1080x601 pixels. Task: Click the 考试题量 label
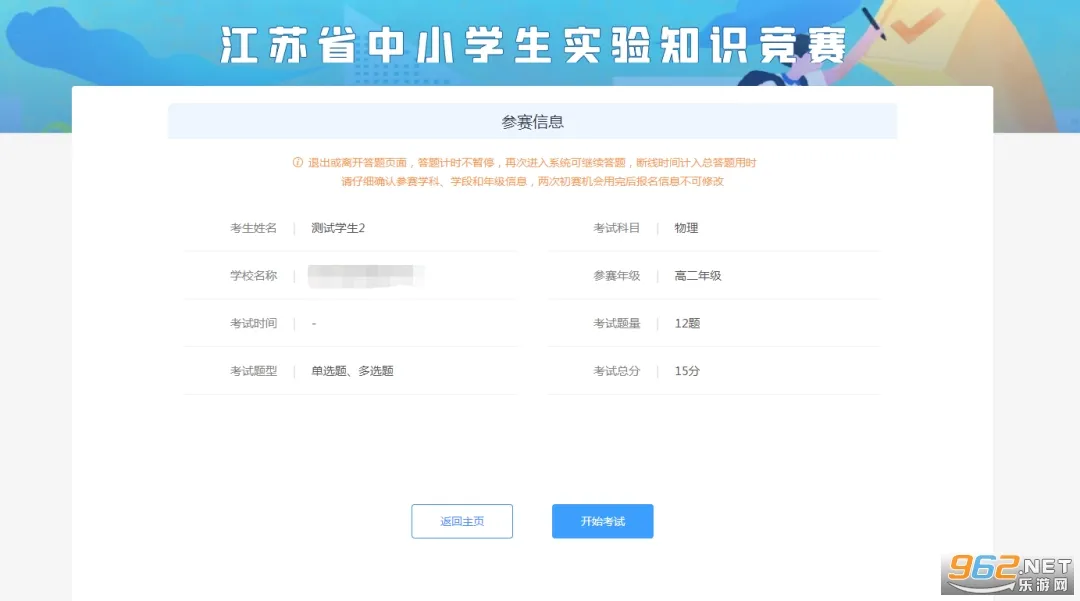coord(616,323)
